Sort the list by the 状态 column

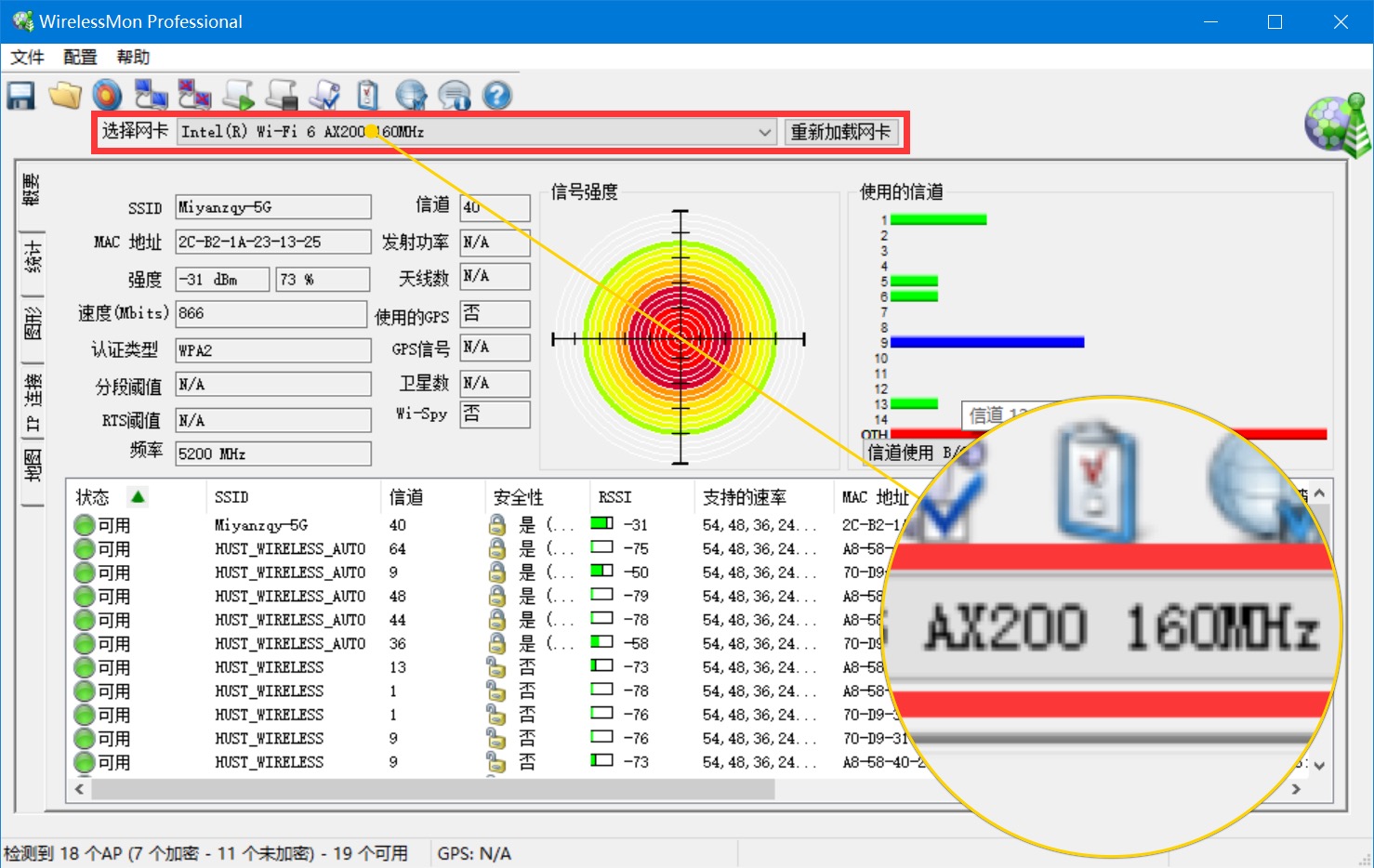93,497
